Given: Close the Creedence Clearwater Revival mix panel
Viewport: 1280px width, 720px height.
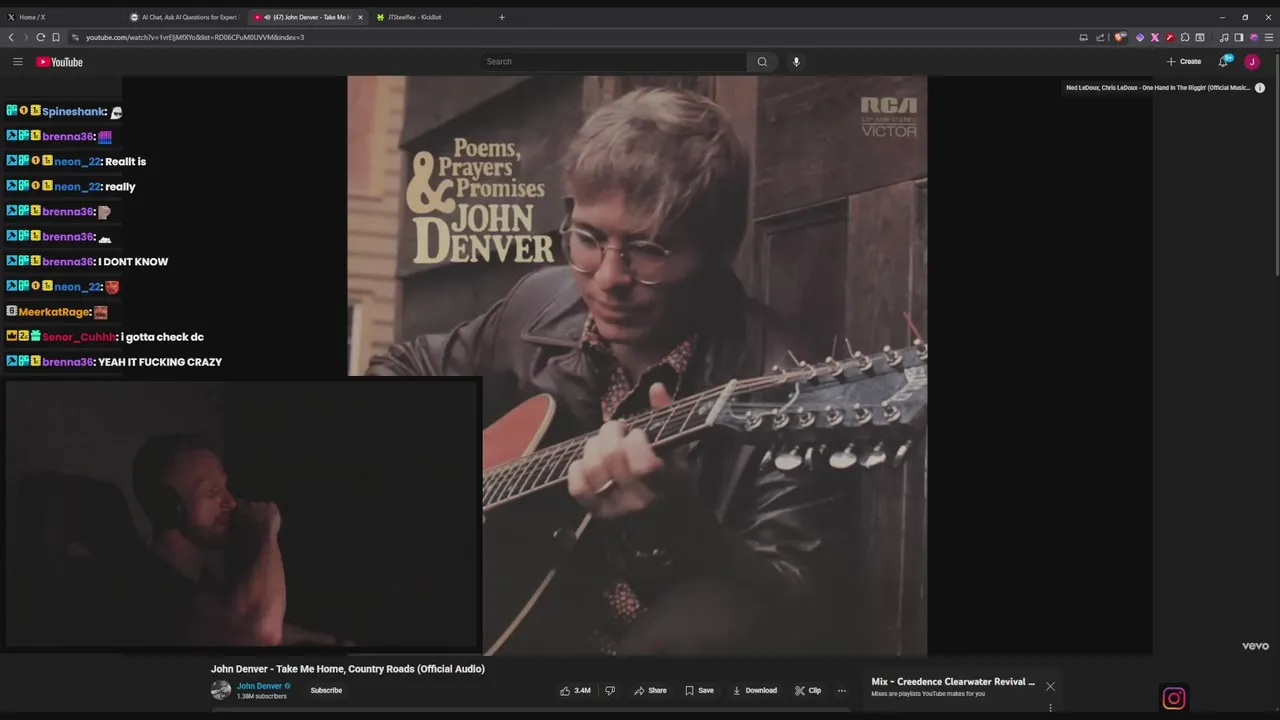Looking at the screenshot, I should click(x=1050, y=686).
